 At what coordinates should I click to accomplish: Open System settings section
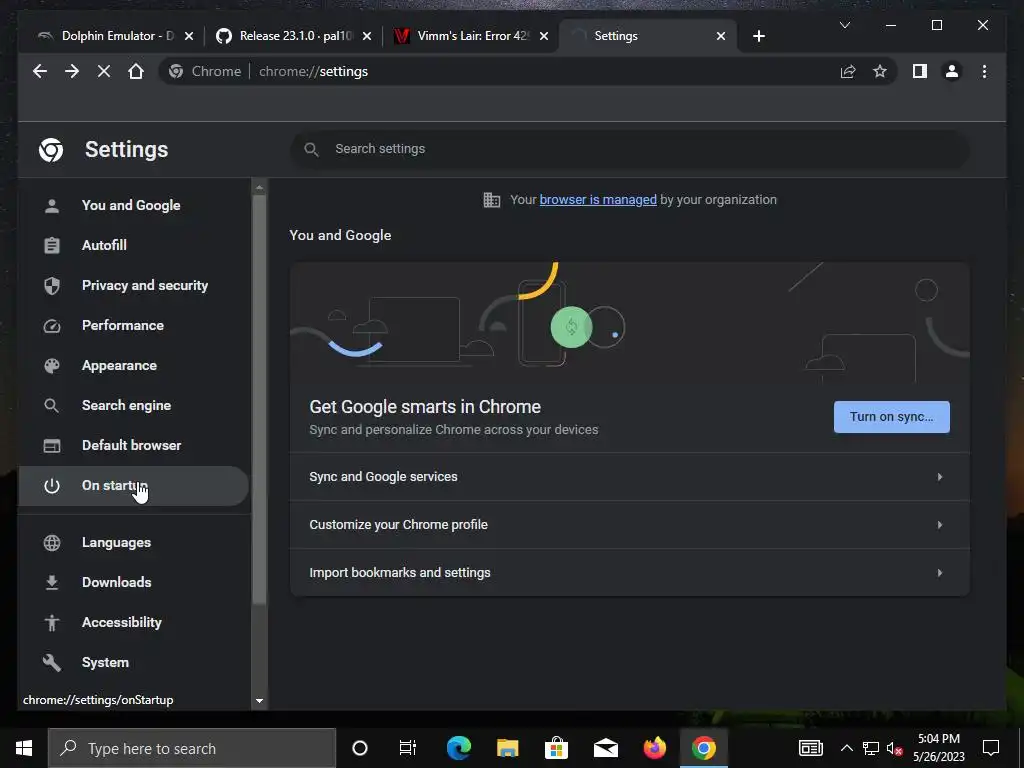(133, 662)
